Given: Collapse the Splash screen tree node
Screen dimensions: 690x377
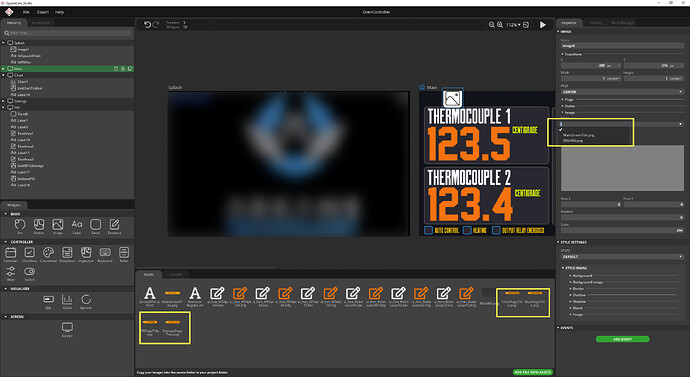Looking at the screenshot, I should tap(4, 43).
